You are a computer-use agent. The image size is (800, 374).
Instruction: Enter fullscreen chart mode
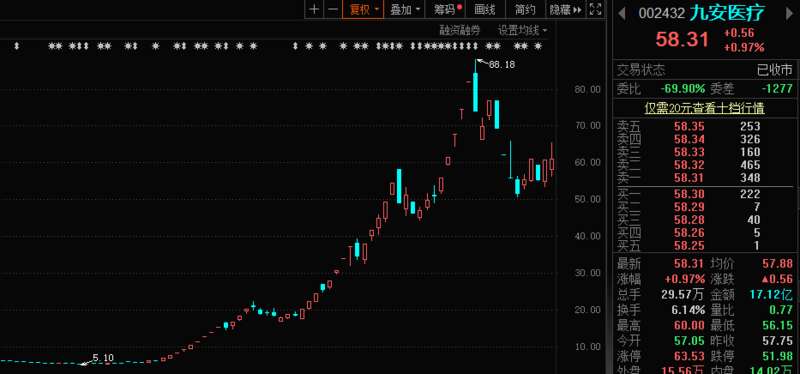pos(595,9)
